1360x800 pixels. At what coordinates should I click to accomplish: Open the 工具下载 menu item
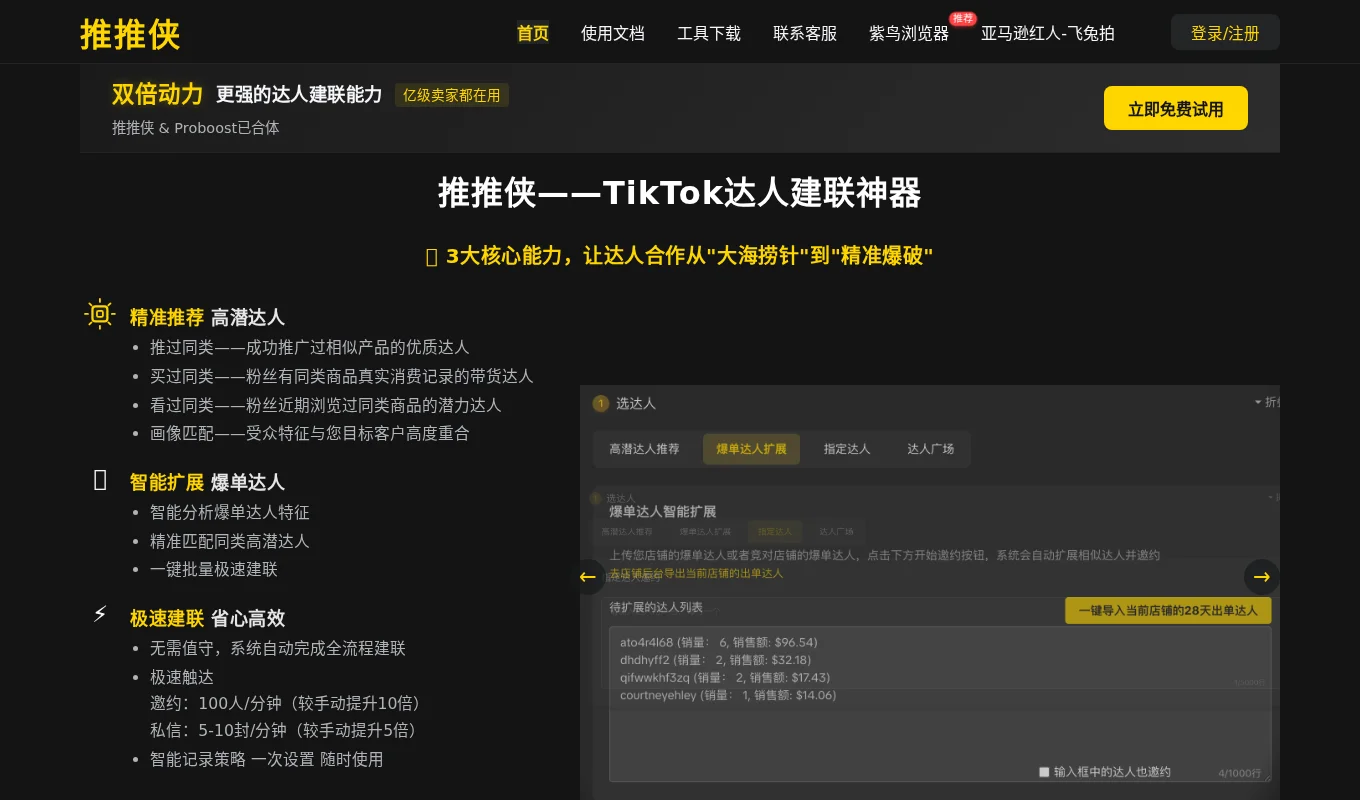(709, 33)
